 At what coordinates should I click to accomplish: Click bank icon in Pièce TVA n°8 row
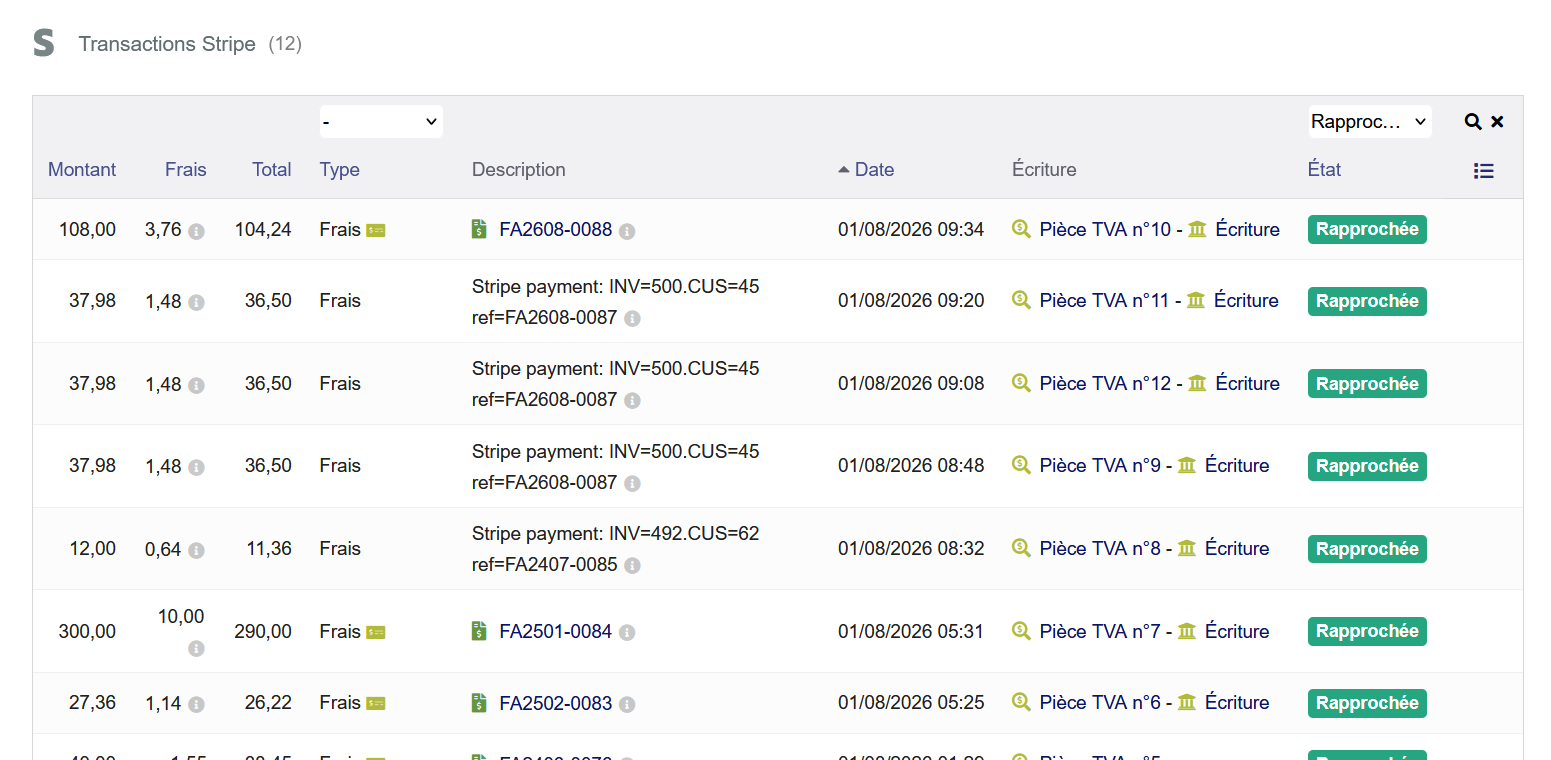(1187, 548)
